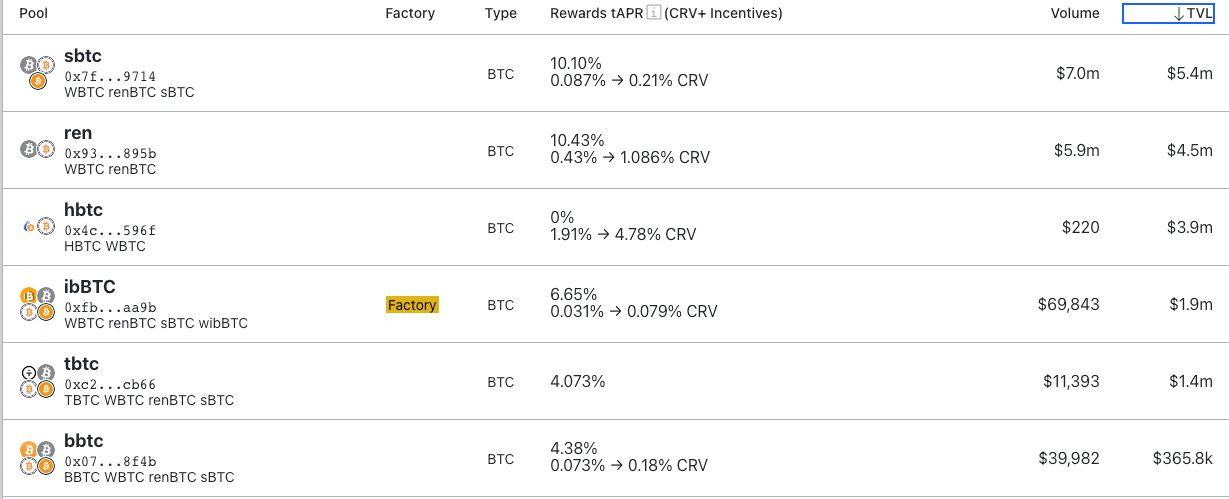Click the tbtc pool token icons
Screen dimensions: 1229x499
(37, 382)
